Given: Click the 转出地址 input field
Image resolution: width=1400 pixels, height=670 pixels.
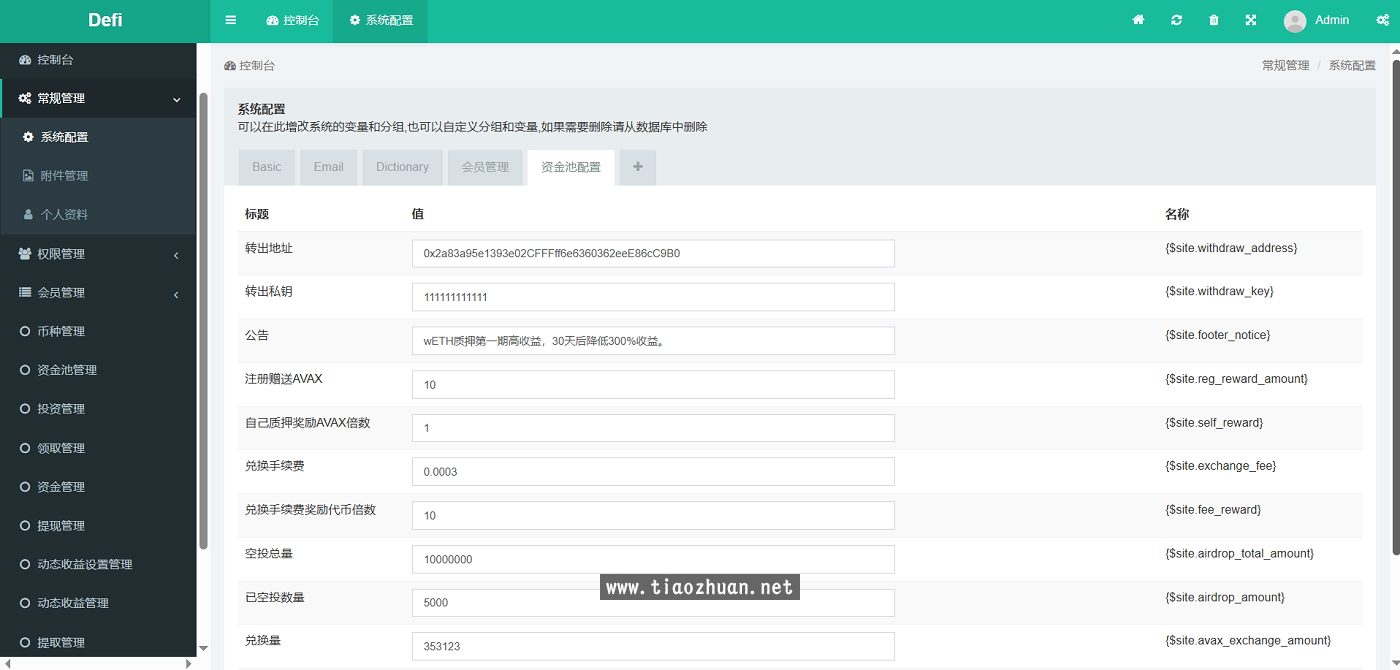Looking at the screenshot, I should coord(653,253).
